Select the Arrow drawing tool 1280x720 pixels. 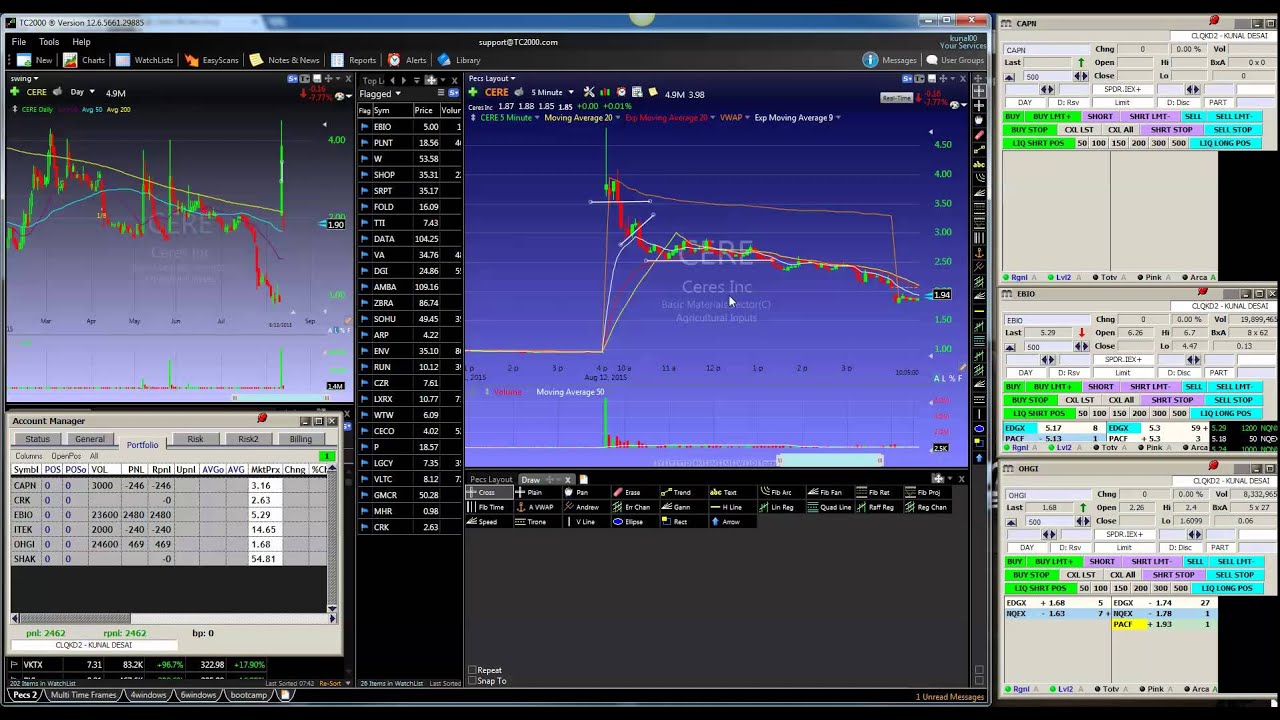pos(731,522)
